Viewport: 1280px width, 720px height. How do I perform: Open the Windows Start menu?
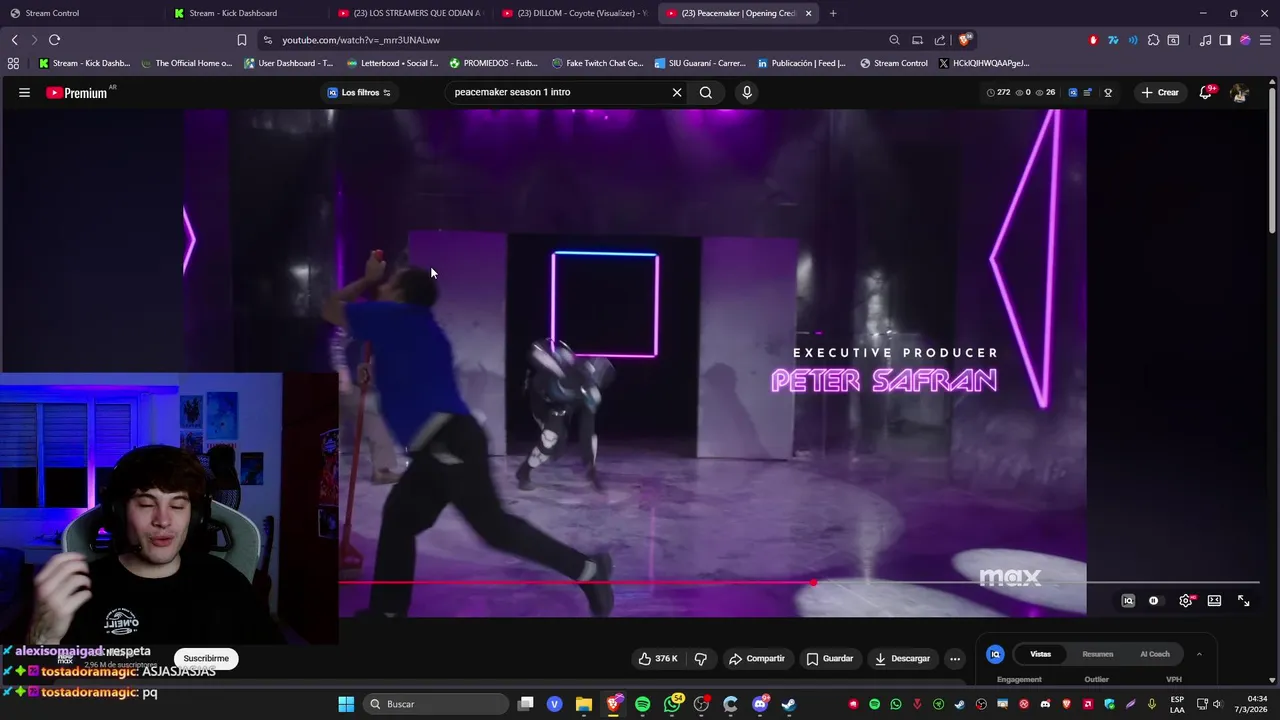tap(346, 704)
